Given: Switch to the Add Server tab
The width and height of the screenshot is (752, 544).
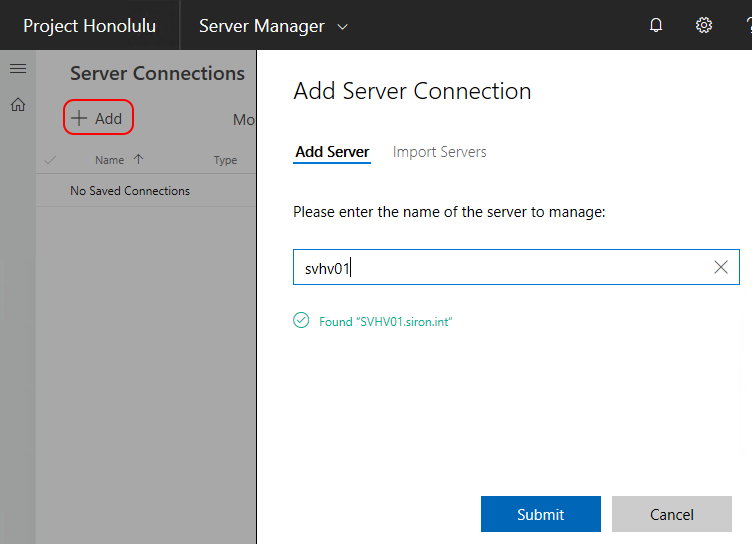Looking at the screenshot, I should coord(332,152).
